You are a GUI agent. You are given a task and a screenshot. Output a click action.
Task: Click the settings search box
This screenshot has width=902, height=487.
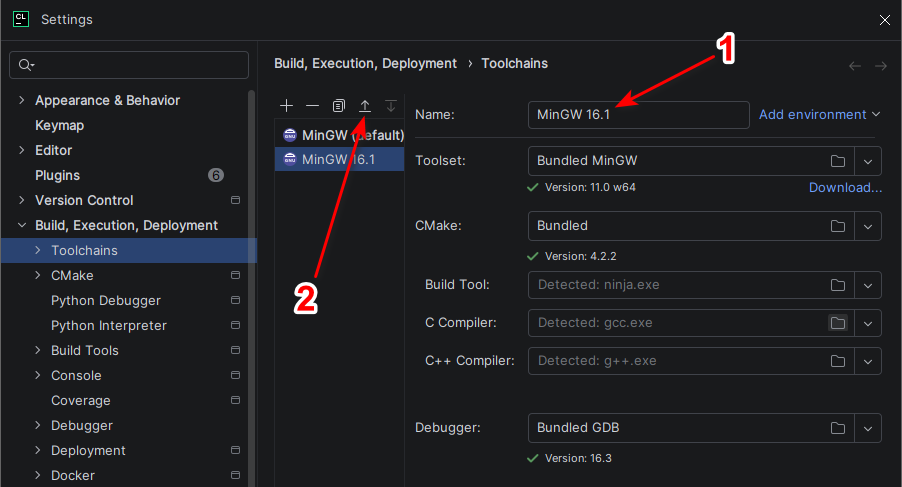point(129,65)
